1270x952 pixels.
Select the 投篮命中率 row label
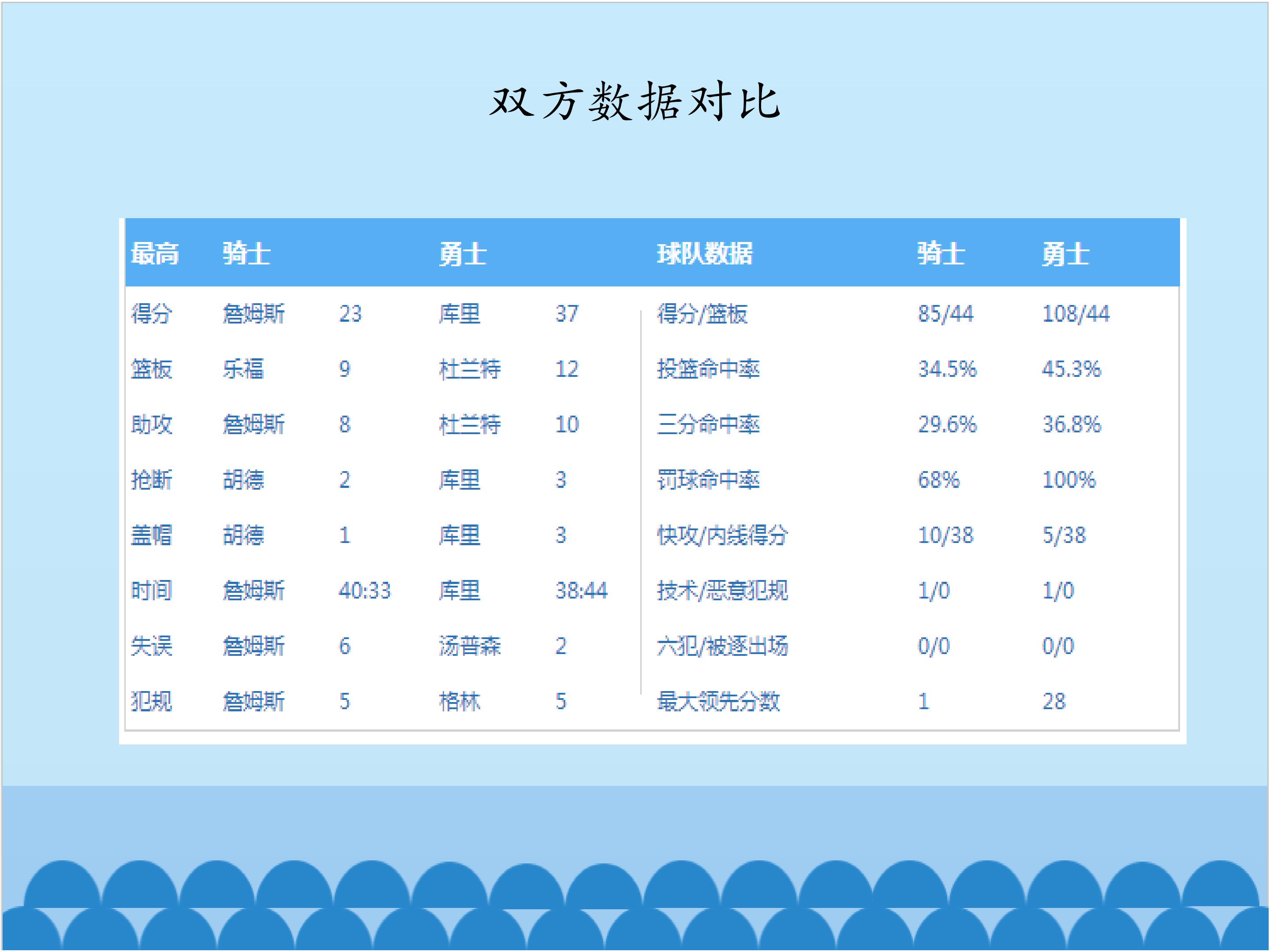click(708, 369)
